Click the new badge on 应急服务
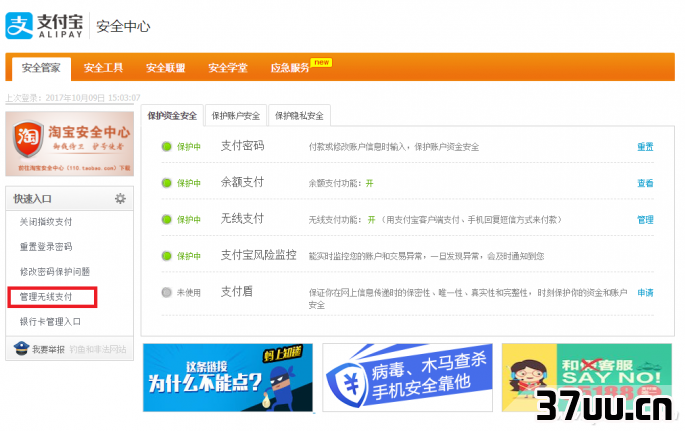Viewport: 685px width, 431px height. coord(322,62)
